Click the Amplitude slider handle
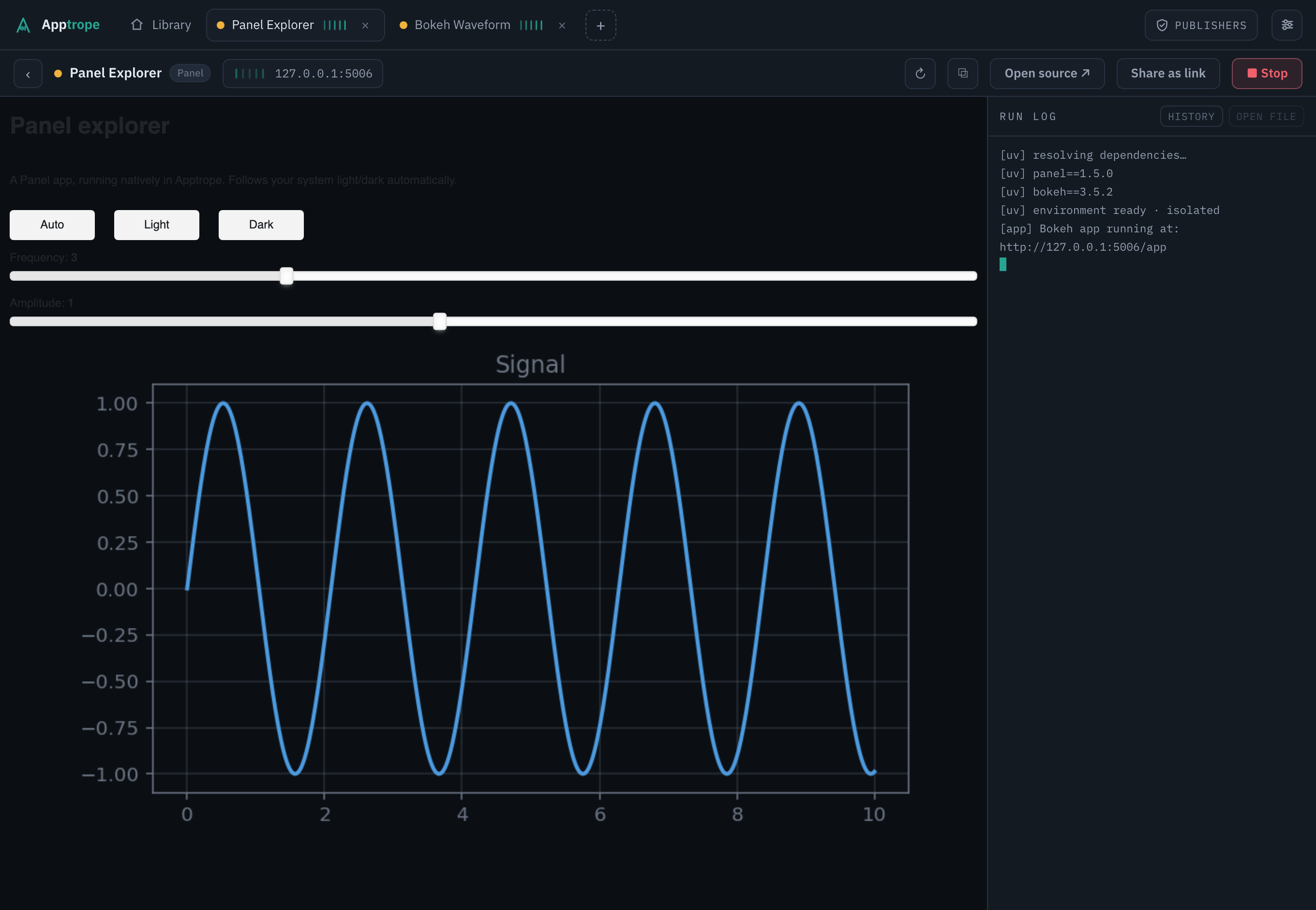Viewport: 1316px width, 910px height. pyautogui.click(x=439, y=321)
